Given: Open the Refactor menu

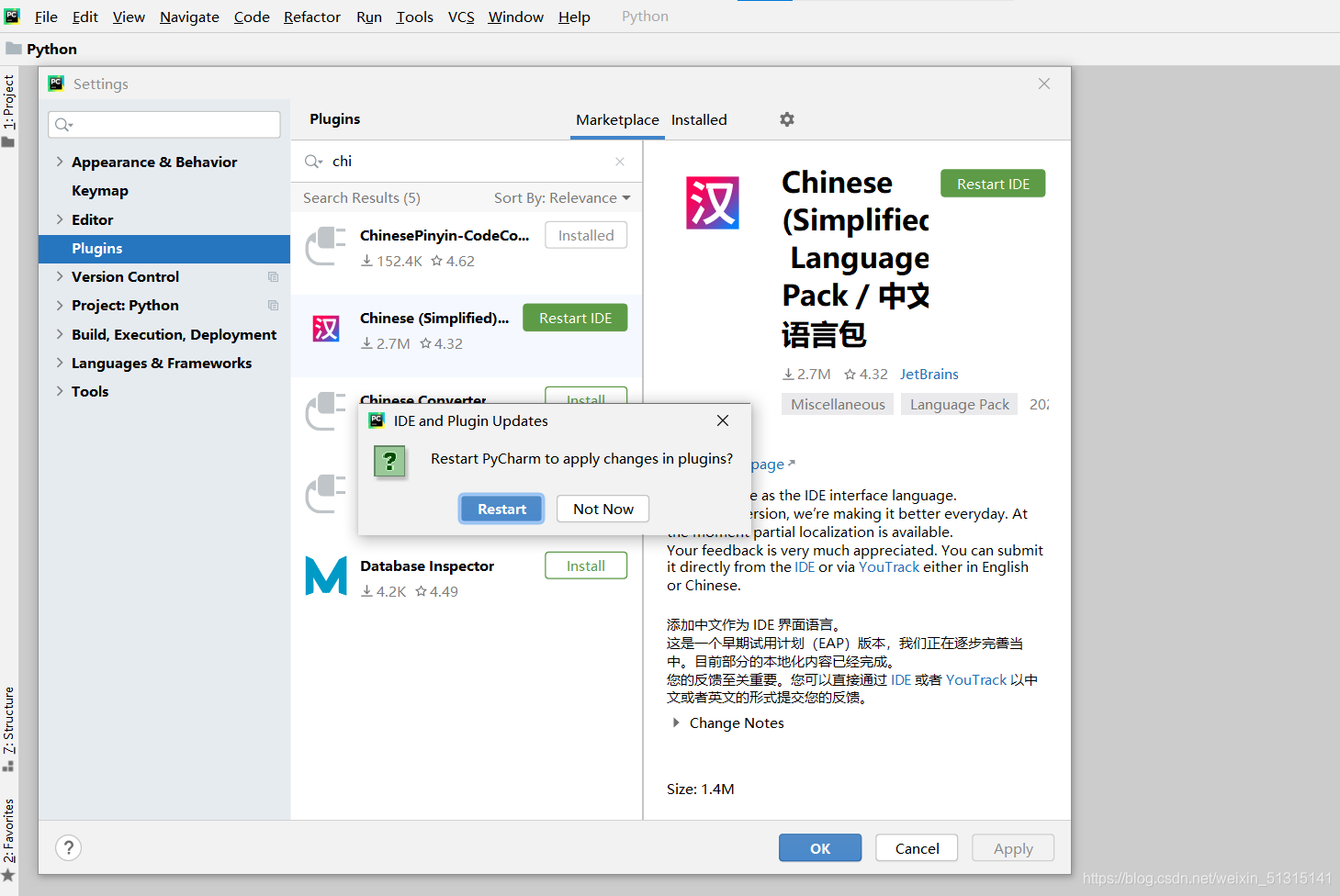Looking at the screenshot, I should coord(312,17).
